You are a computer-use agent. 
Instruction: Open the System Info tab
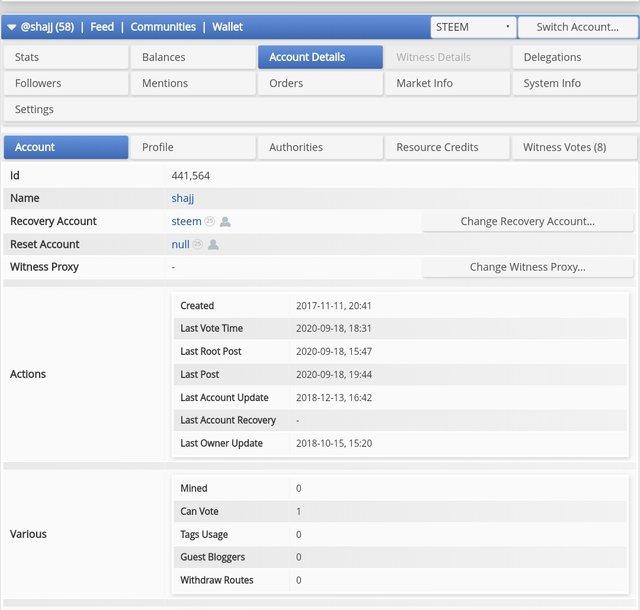[575, 83]
